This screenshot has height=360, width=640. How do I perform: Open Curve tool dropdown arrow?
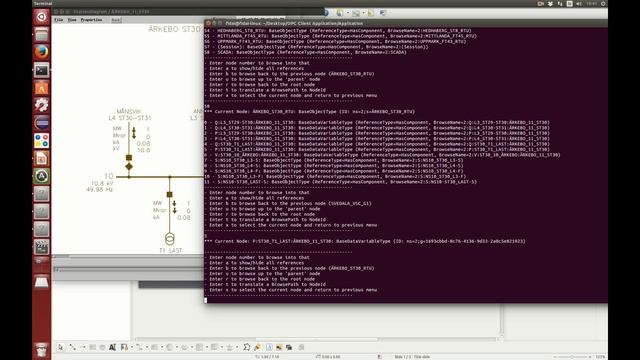point(131,347)
